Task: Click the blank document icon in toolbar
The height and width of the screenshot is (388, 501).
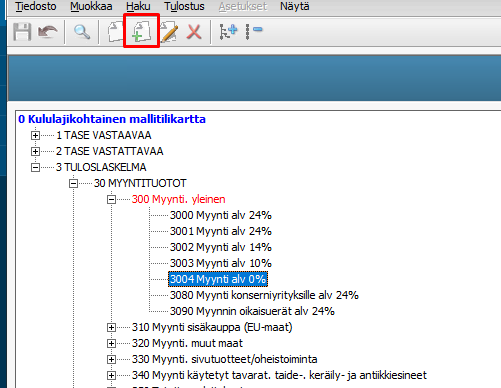Action: [x=115, y=32]
